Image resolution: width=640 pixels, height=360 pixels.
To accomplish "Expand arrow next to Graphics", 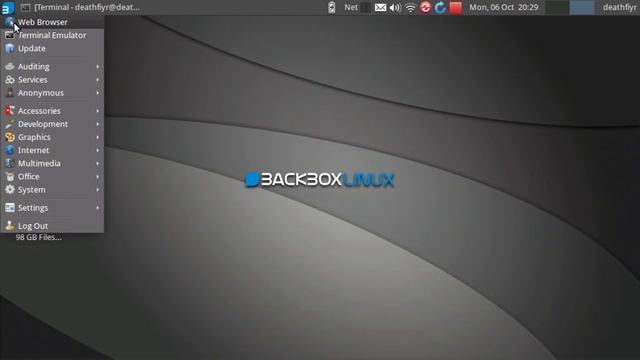I will click(98, 137).
